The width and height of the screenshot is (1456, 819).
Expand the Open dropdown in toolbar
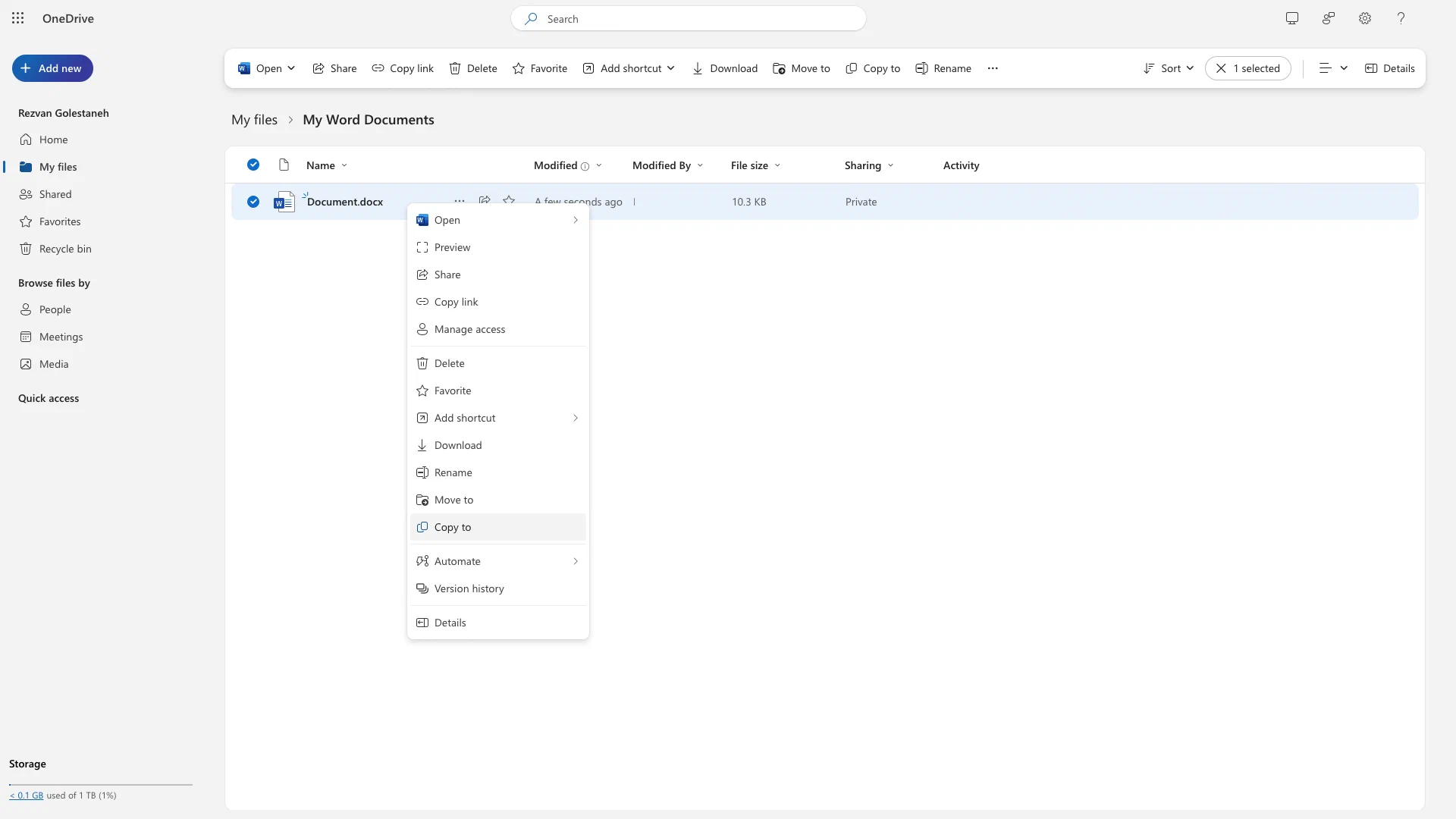point(291,68)
